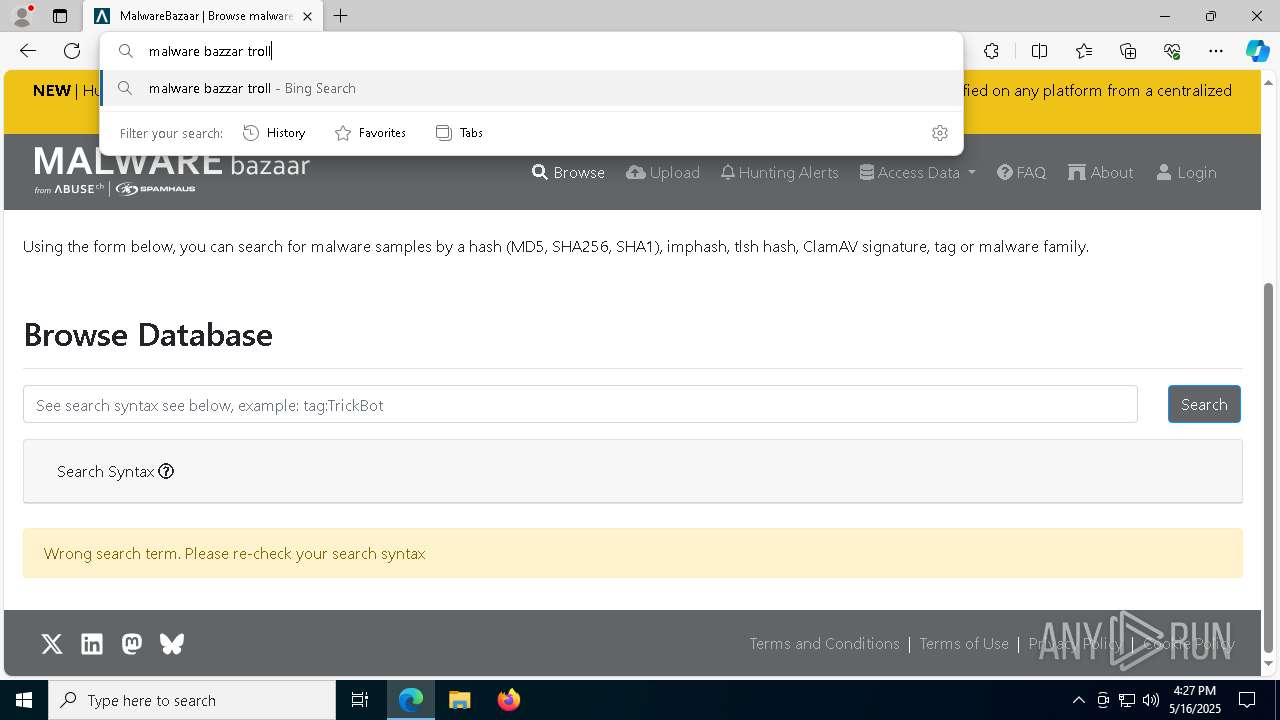Go back to the previous page
Viewport: 1280px width, 720px height.
[x=28, y=51]
